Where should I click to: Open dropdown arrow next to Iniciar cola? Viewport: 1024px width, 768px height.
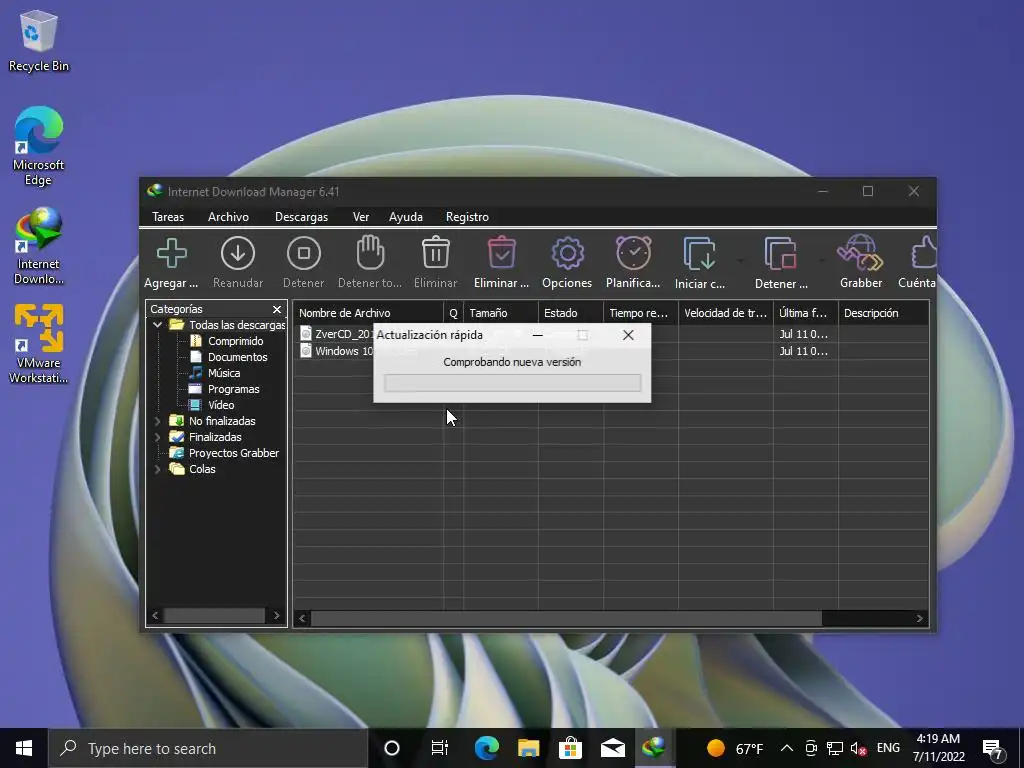click(741, 261)
